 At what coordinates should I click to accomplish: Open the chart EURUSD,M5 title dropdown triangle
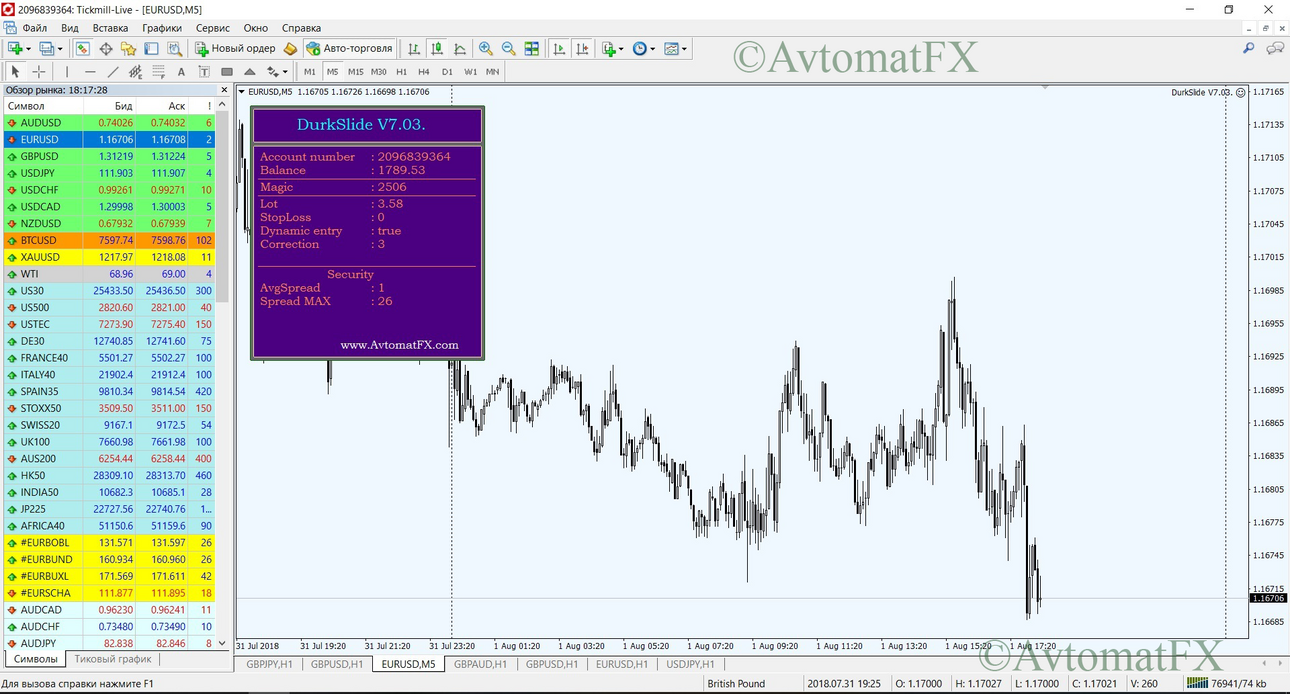tap(241, 92)
